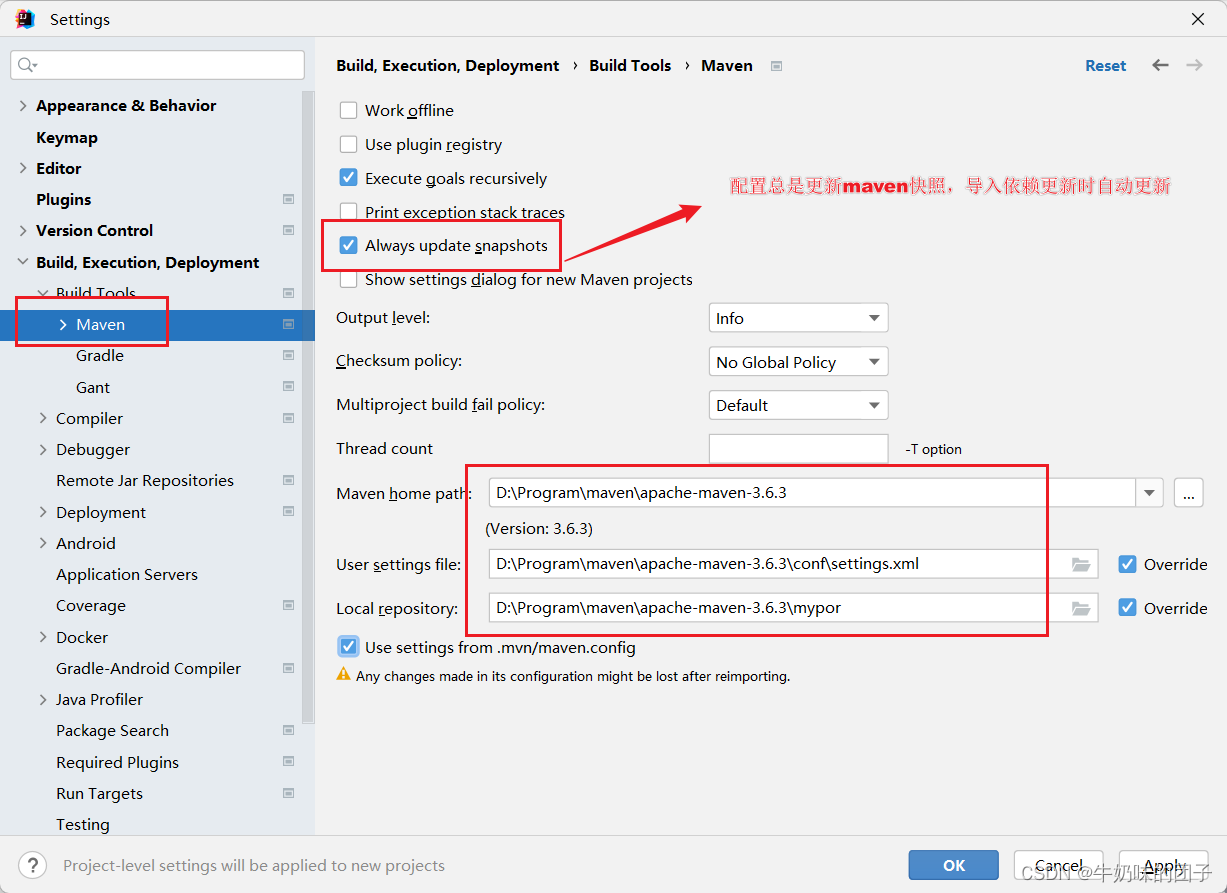Expand Appearance & Behavior section
This screenshot has width=1227, height=893.
(23, 105)
